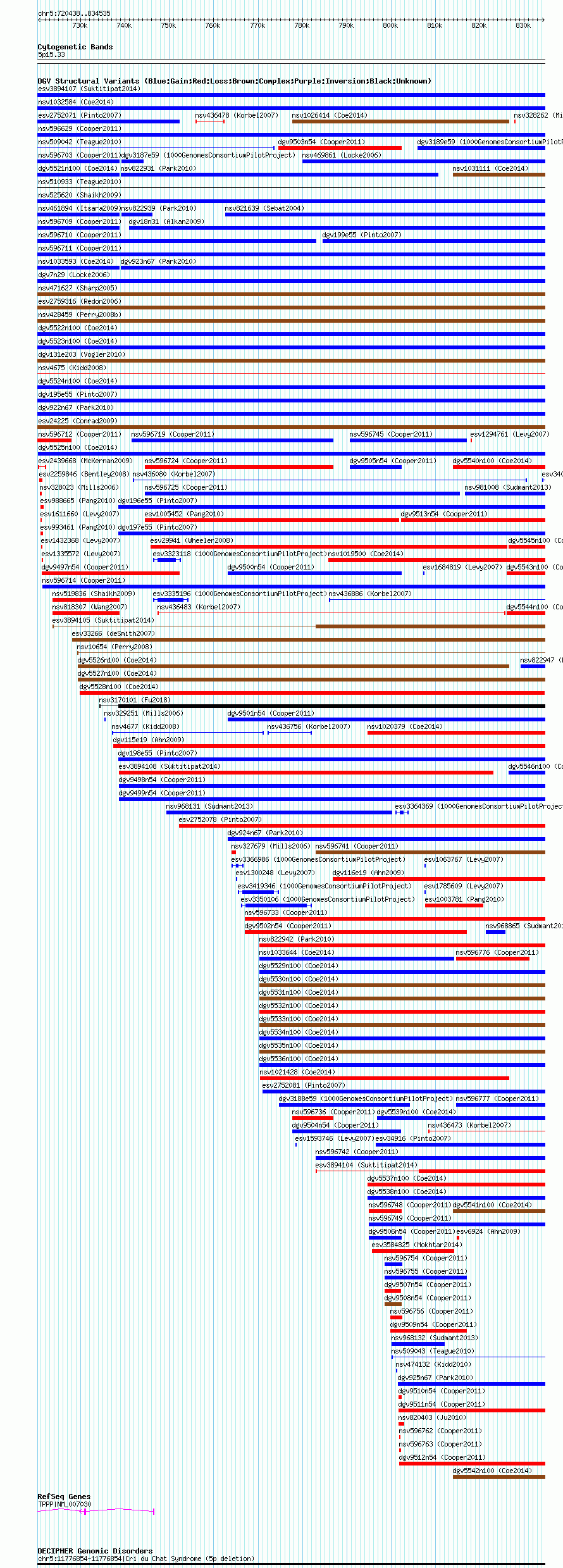Click esv2752081 (Pinto2007) label
Viewport: 563px width, 1568px height.
[304, 1085]
